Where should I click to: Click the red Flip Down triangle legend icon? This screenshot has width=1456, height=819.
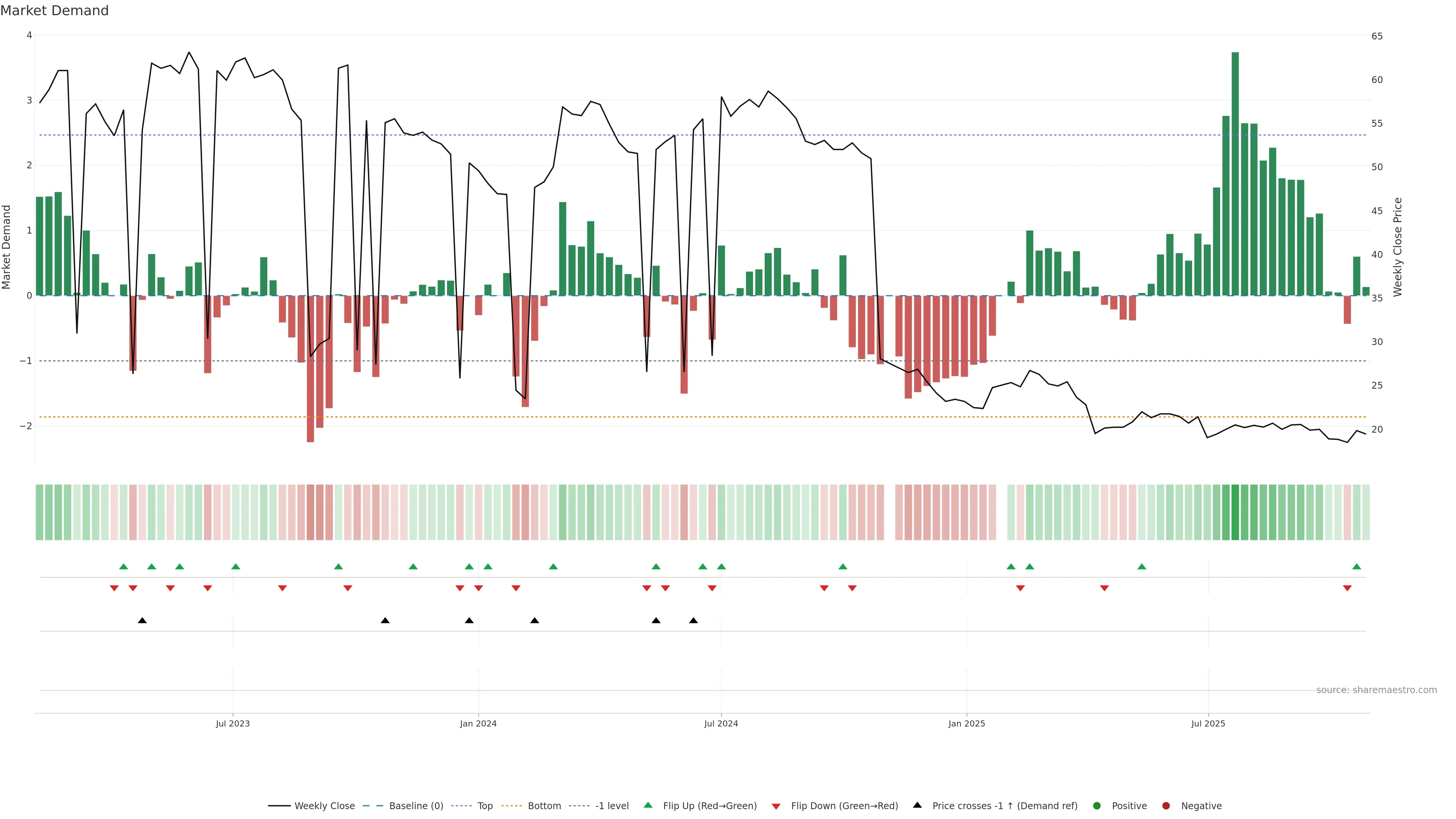(775, 806)
